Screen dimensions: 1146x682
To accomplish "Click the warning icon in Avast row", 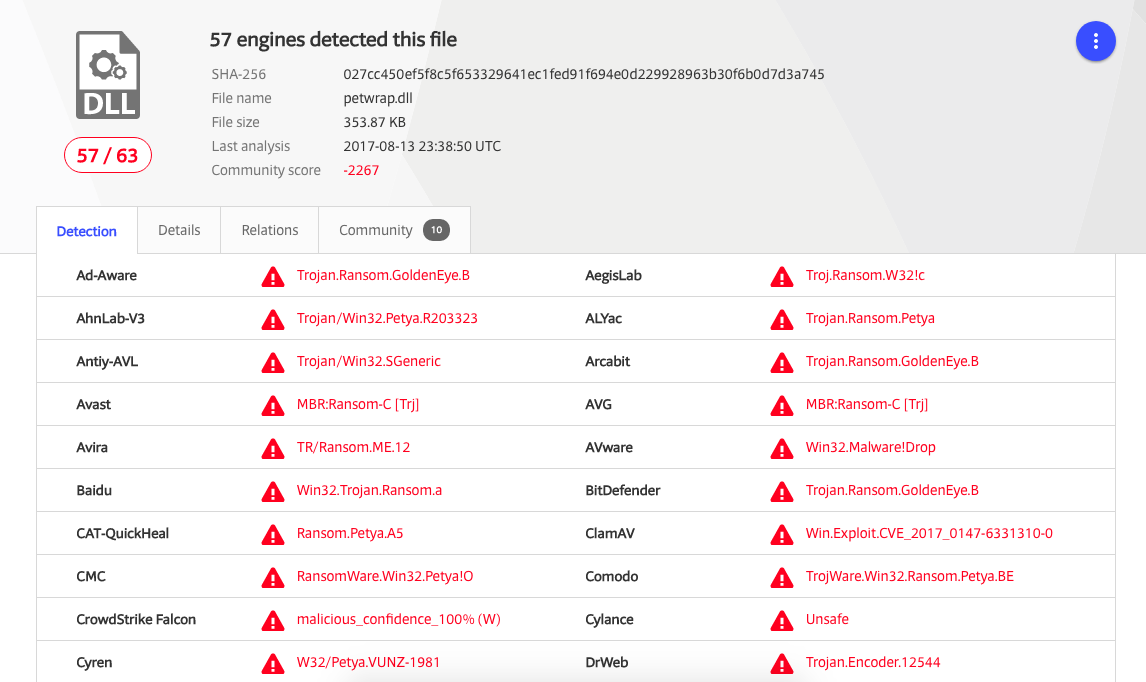I will (x=273, y=406).
